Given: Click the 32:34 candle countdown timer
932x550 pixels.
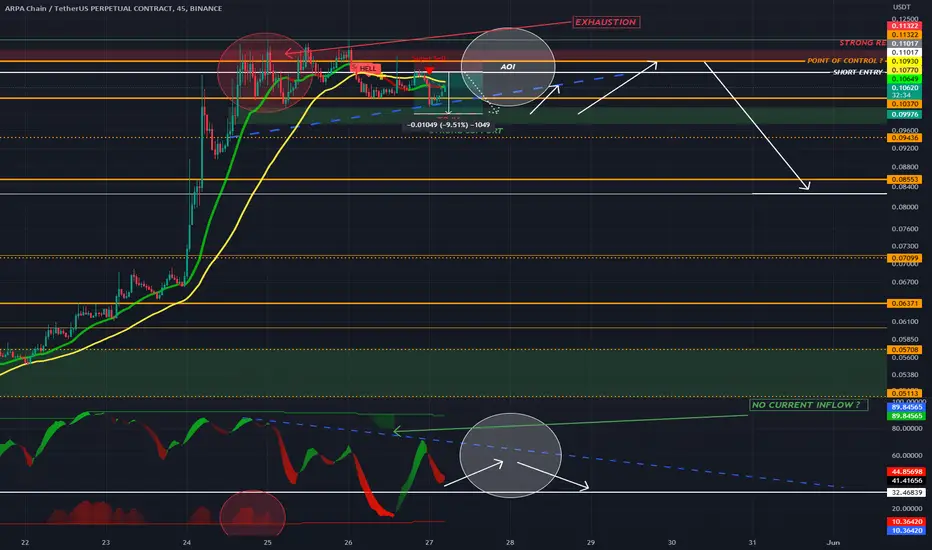Looking at the screenshot, I should [901, 95].
